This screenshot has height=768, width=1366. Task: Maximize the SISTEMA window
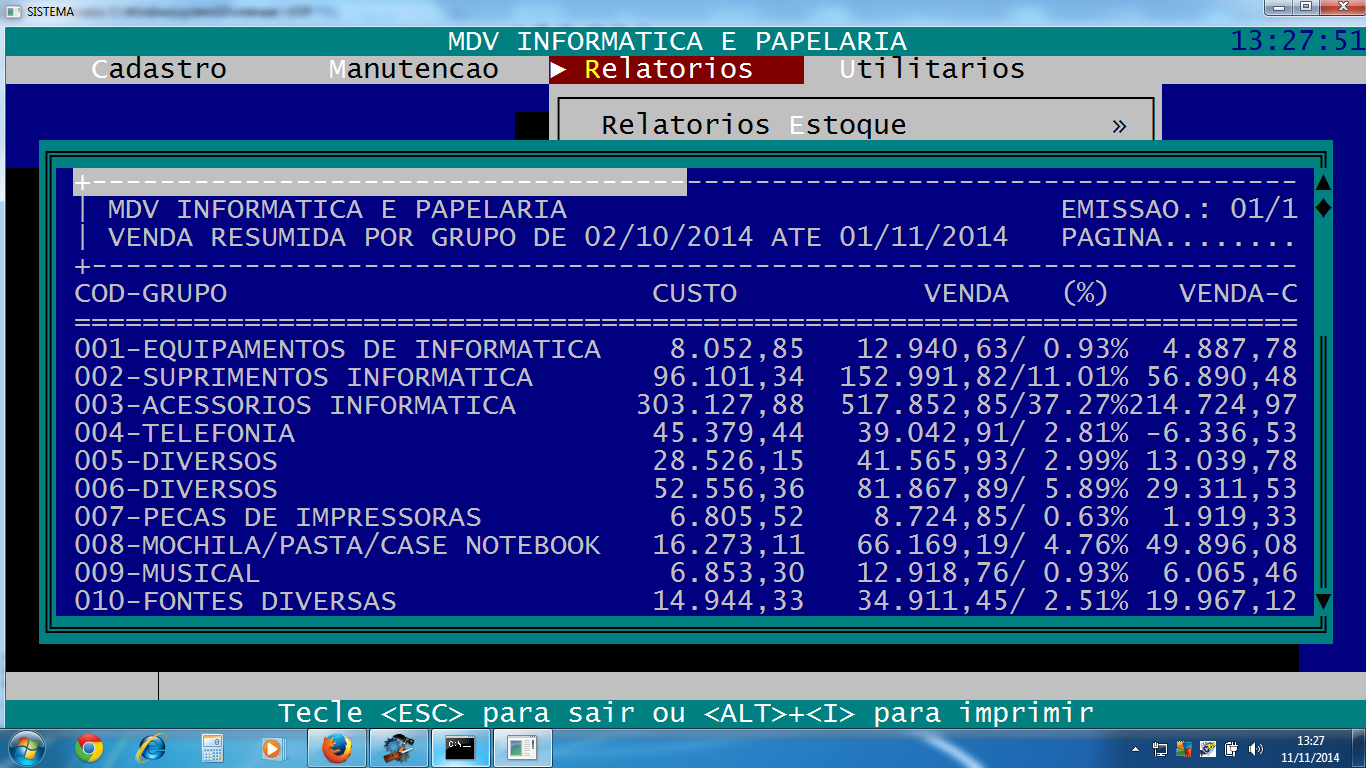pyautogui.click(x=1306, y=8)
